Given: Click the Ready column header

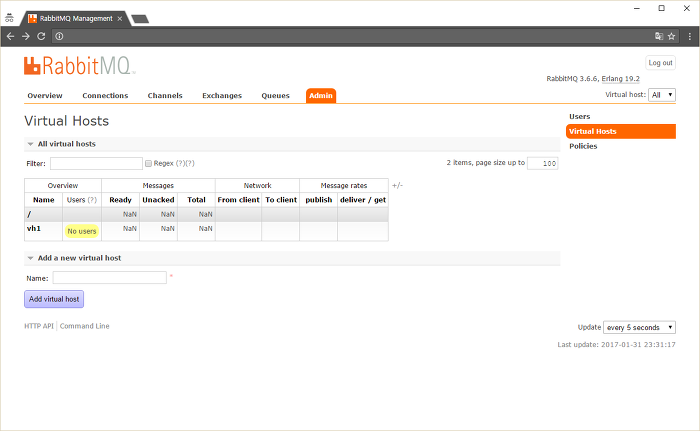Looking at the screenshot, I should click(x=121, y=200).
